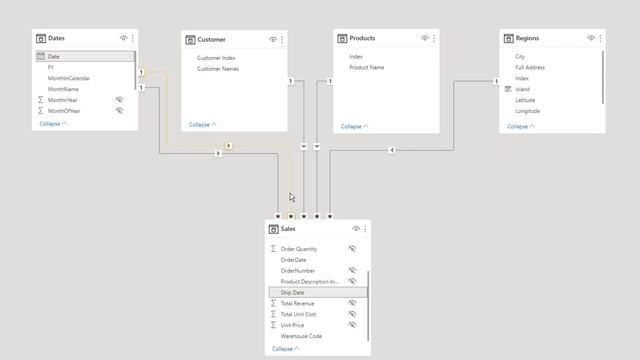Click the sigma icon beside MonthOfYear

[x=40, y=111]
